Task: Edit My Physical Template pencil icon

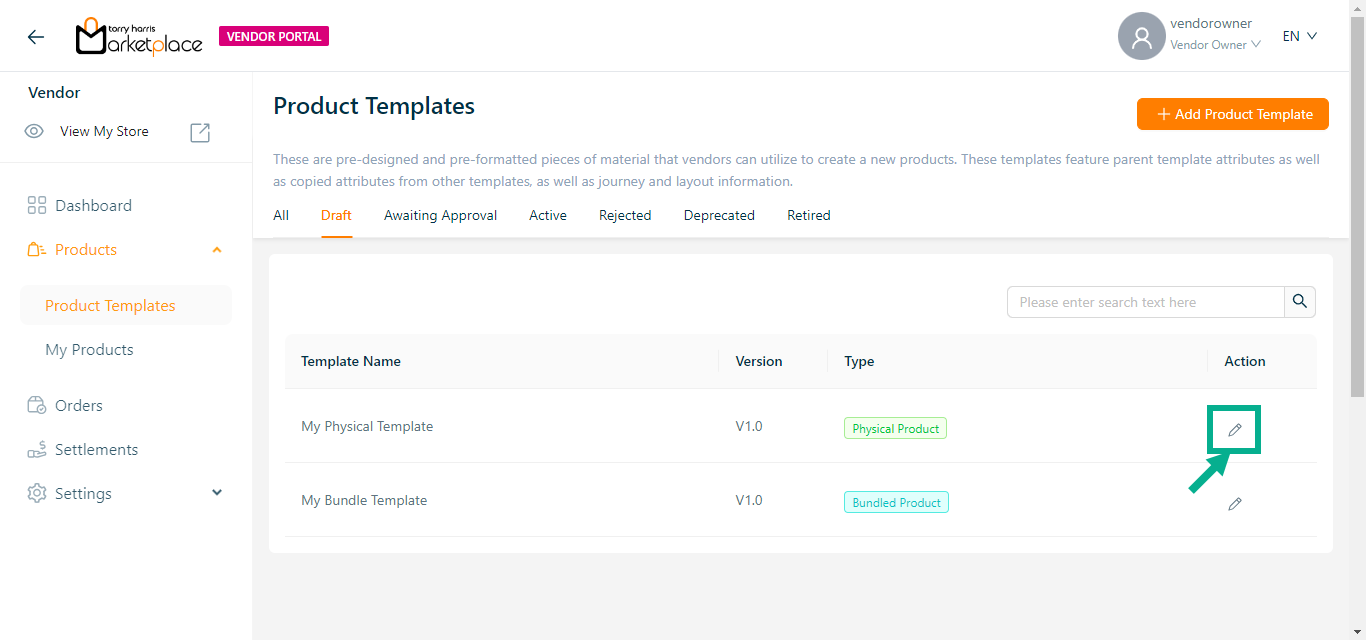Action: pyautogui.click(x=1235, y=430)
